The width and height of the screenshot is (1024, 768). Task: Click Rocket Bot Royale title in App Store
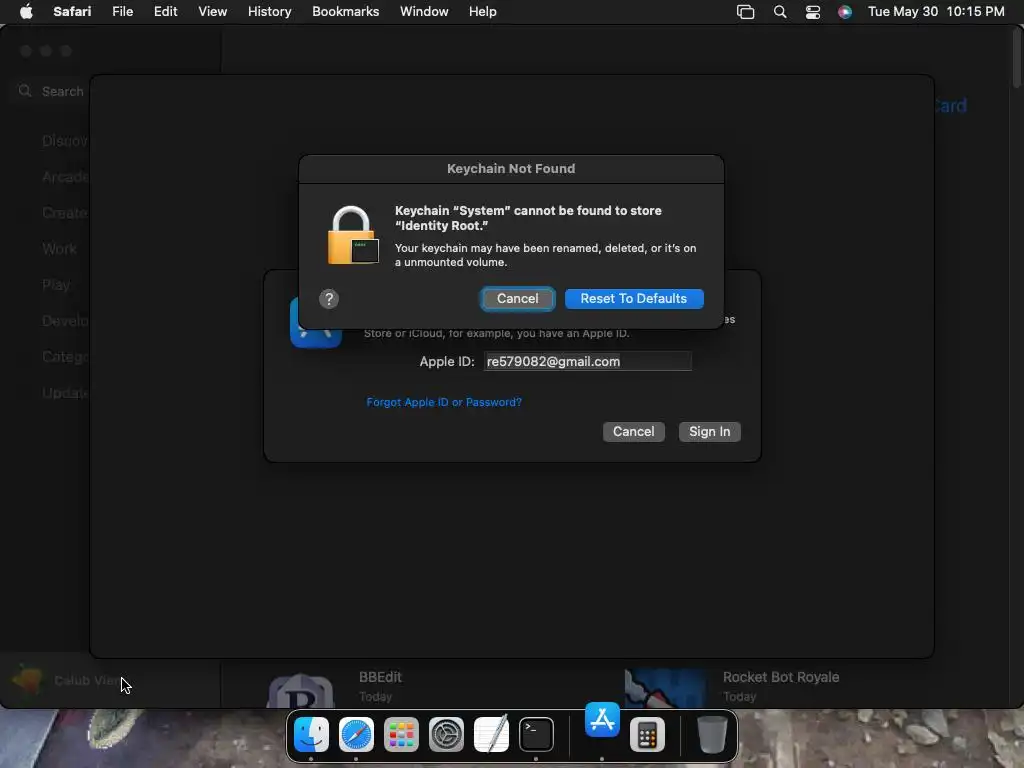[x=780, y=677]
